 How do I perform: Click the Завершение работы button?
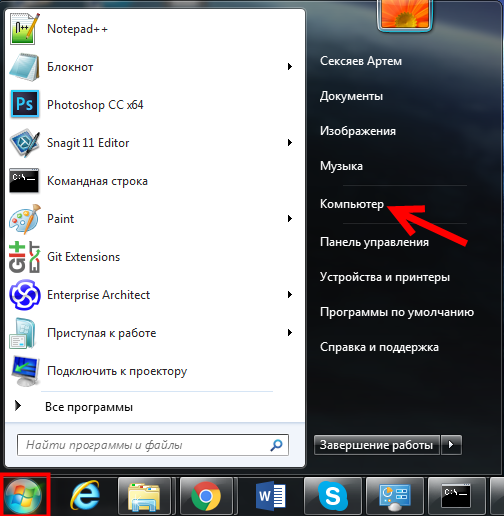pos(376,445)
